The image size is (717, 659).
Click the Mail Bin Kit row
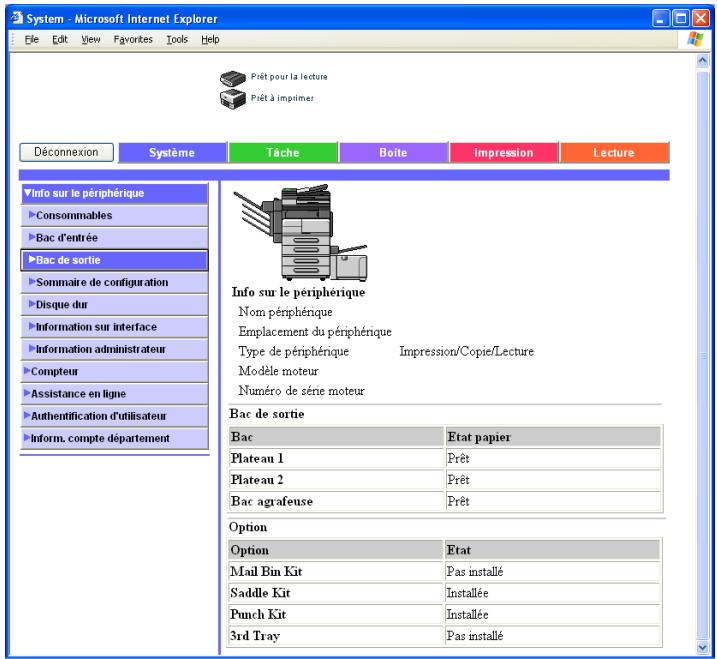point(445,572)
